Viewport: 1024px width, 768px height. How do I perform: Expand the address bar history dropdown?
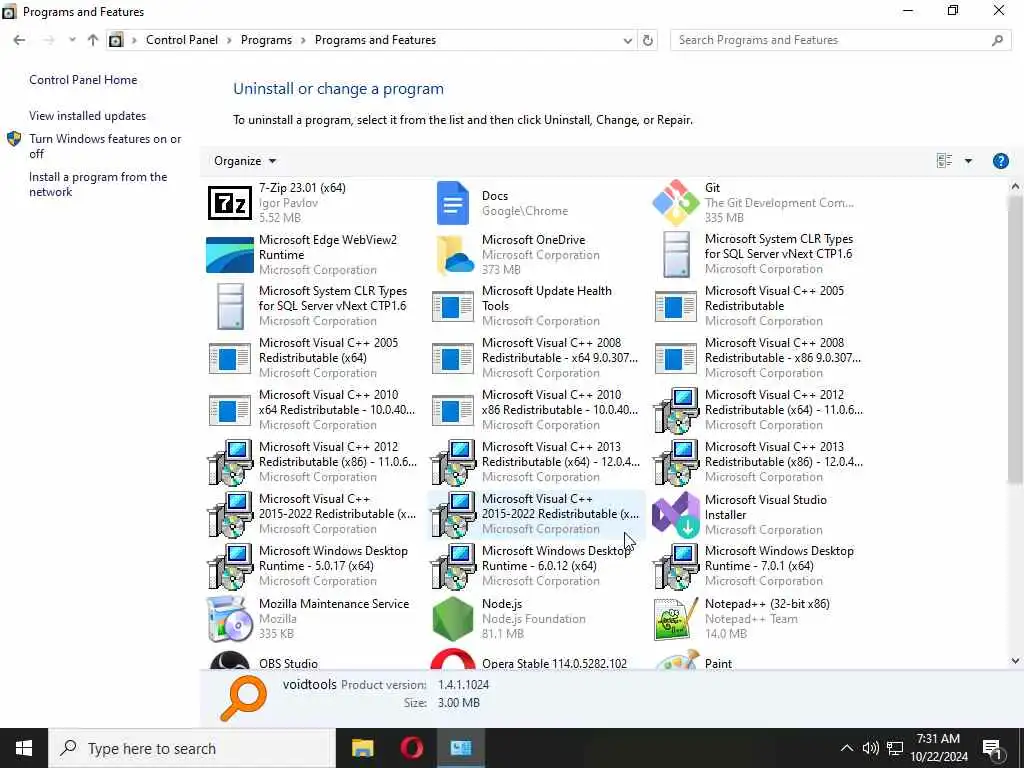(628, 40)
